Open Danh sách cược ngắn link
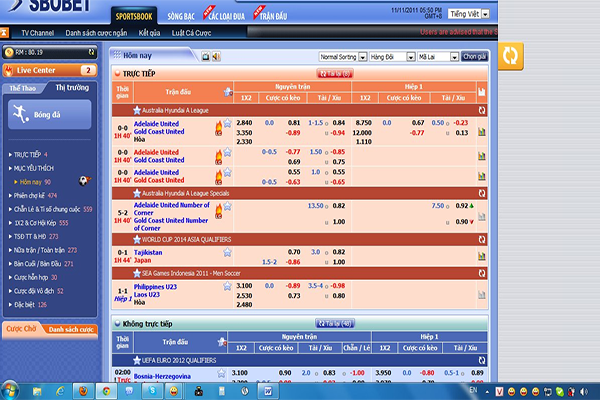The height and width of the screenshot is (400, 600). [96, 33]
